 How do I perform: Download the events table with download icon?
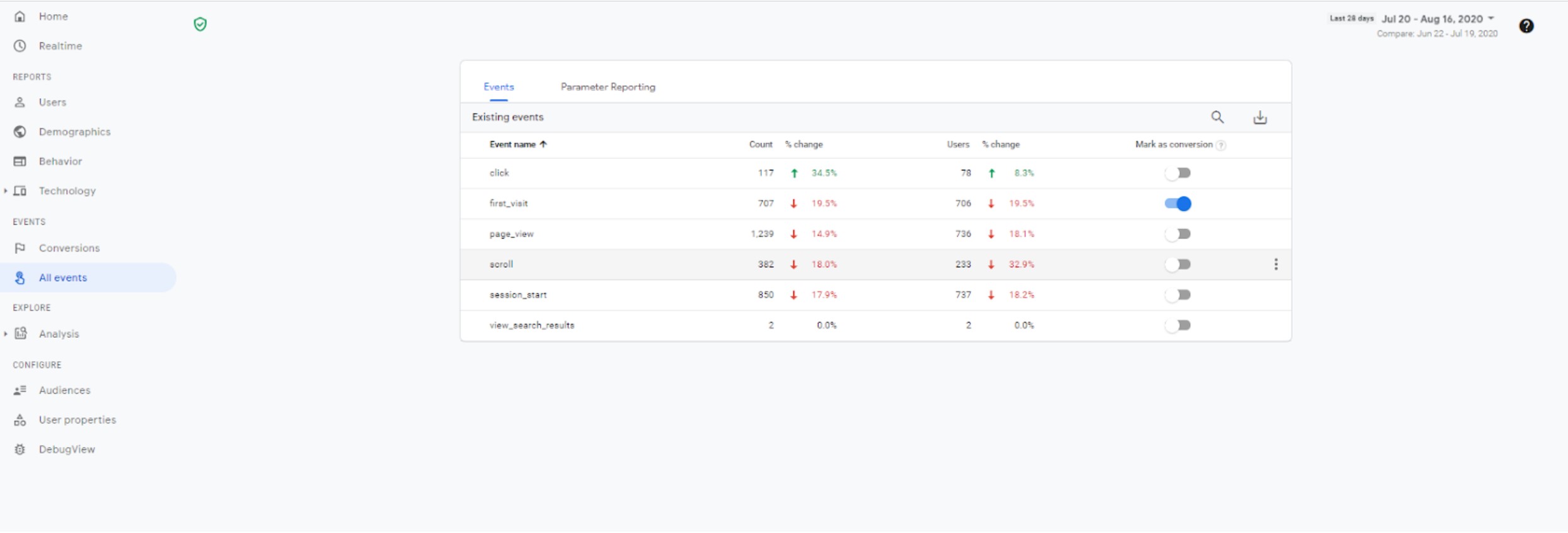pos(1260,118)
